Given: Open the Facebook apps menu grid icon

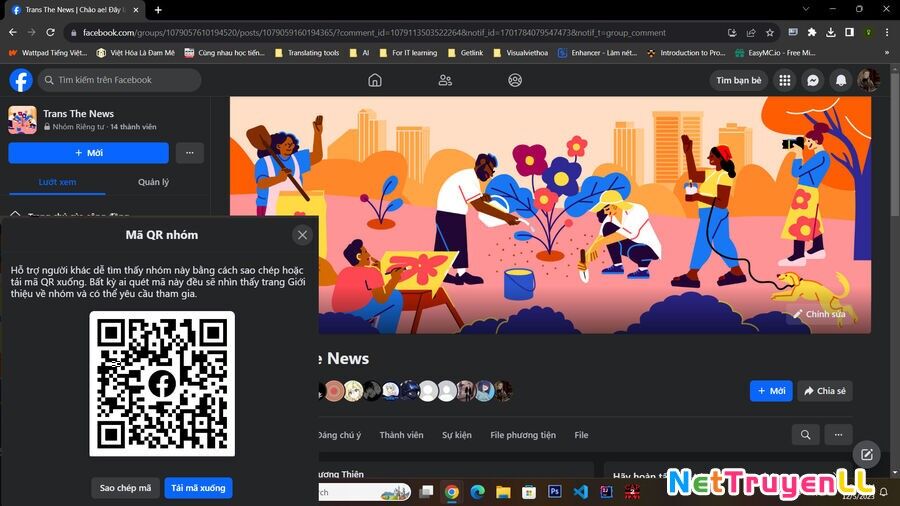Looking at the screenshot, I should pyautogui.click(x=785, y=80).
